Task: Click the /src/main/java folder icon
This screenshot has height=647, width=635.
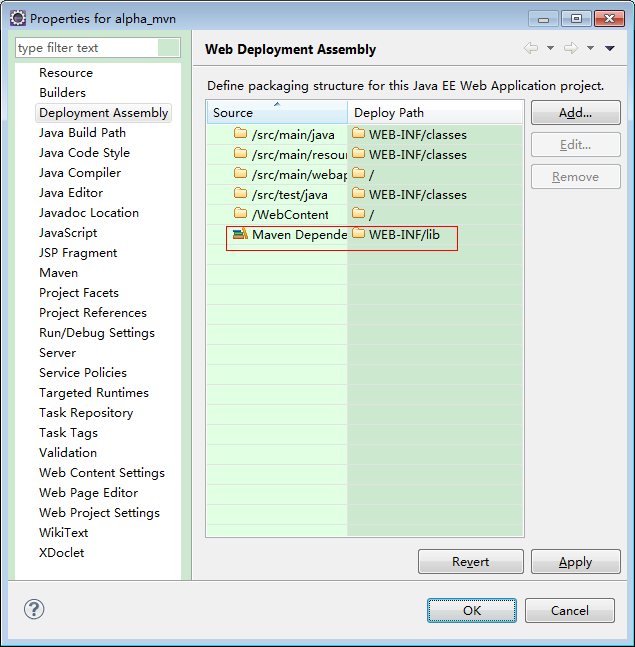Action: [x=240, y=133]
